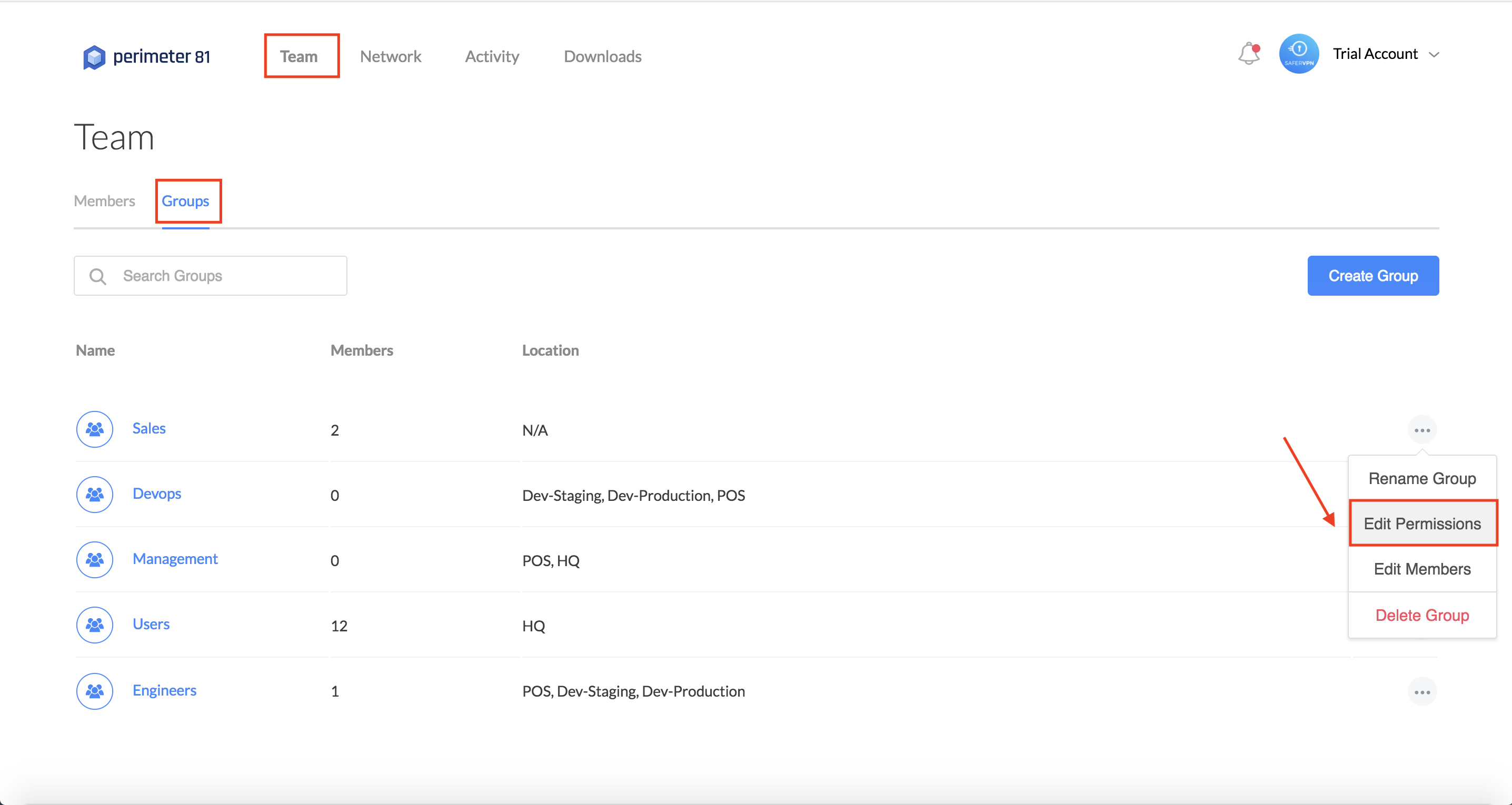Image resolution: width=1512 pixels, height=805 pixels.
Task: Click the Users group people icon
Action: pyautogui.click(x=95, y=625)
